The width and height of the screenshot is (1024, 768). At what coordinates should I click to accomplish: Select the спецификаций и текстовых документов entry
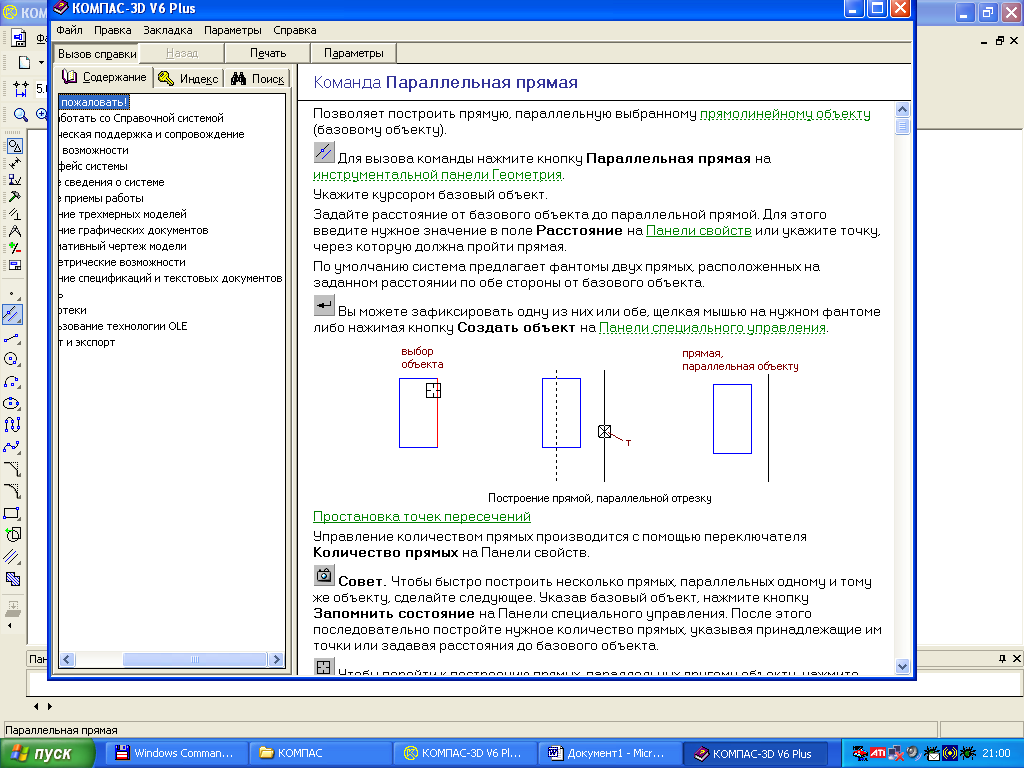(x=171, y=278)
